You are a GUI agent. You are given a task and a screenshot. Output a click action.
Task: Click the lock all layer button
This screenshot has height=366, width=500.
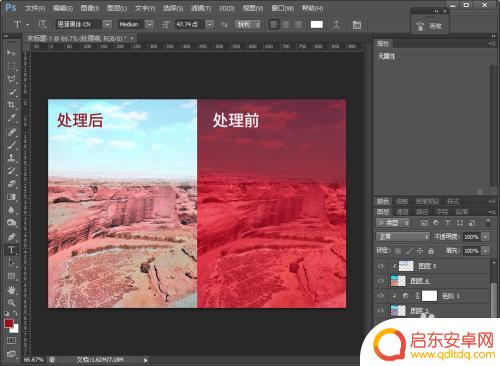pyautogui.click(x=431, y=251)
